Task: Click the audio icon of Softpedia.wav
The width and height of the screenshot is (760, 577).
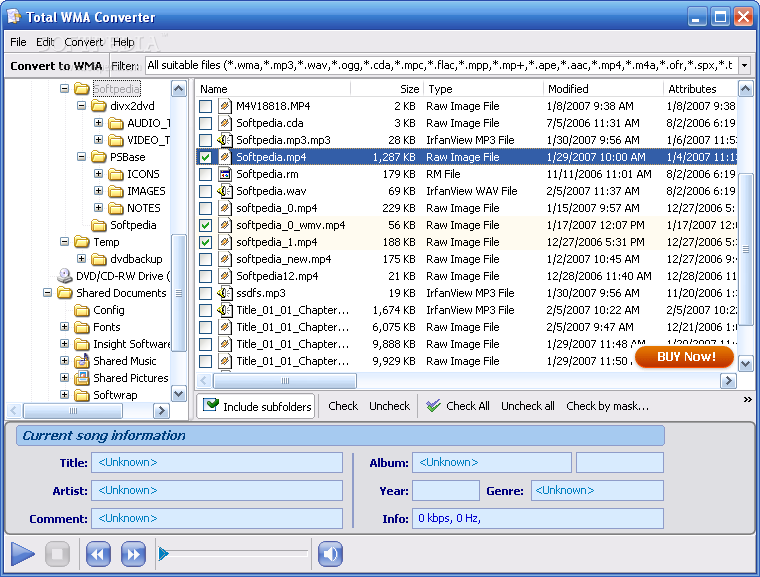Action: pyautogui.click(x=224, y=191)
